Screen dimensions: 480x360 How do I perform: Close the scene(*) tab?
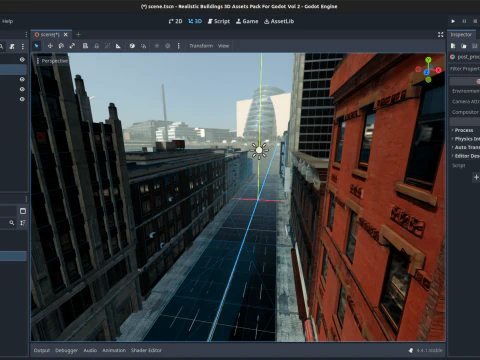(66, 35)
